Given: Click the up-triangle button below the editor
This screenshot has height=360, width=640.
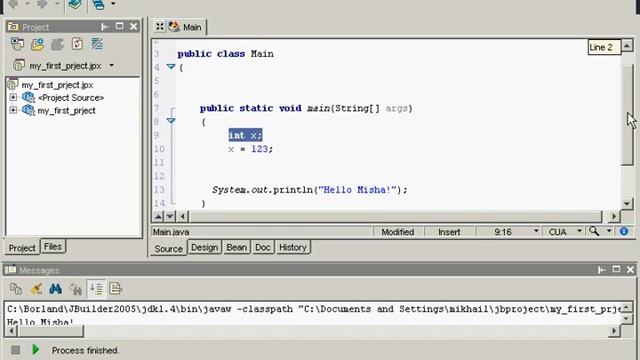Looking at the screenshot, I should click(x=158, y=216).
